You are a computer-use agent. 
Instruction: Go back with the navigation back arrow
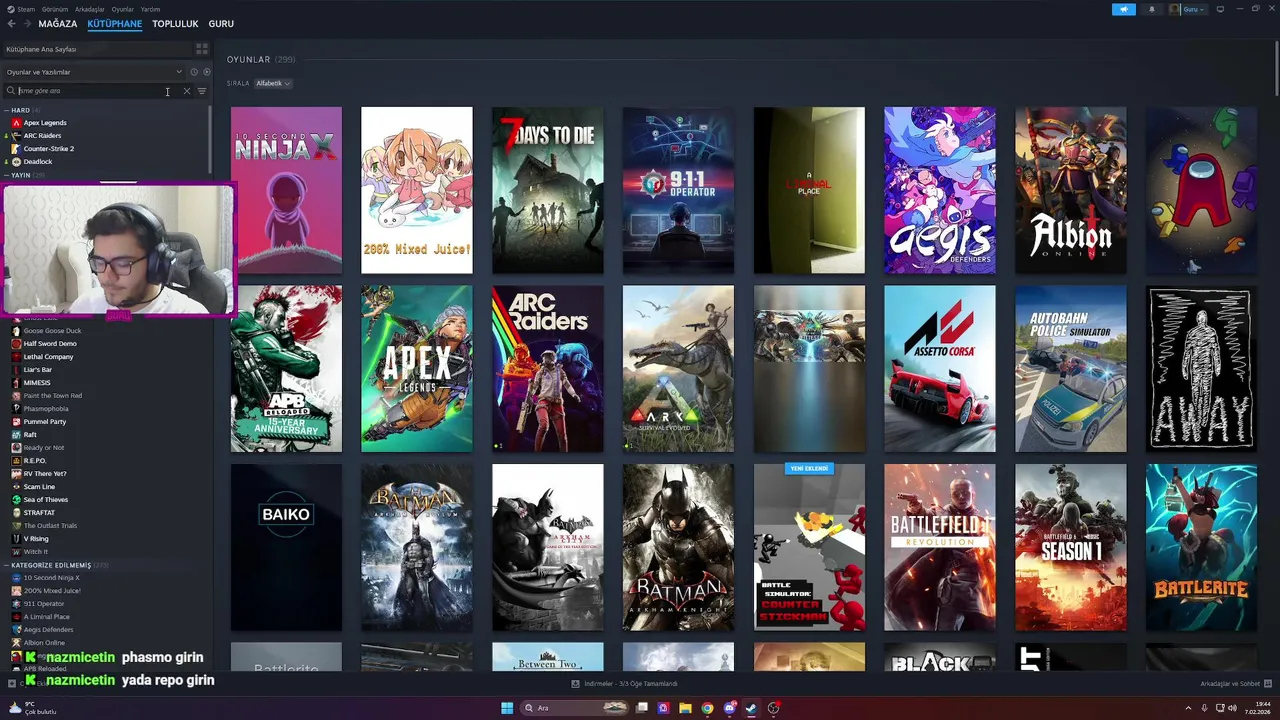point(11,24)
